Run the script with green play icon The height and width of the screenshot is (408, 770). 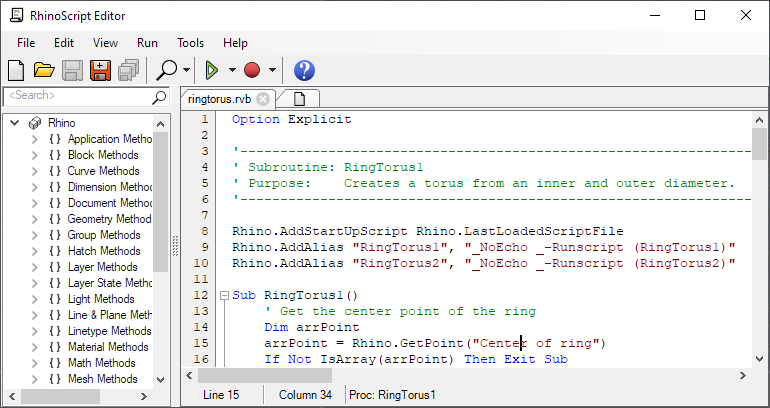click(212, 70)
